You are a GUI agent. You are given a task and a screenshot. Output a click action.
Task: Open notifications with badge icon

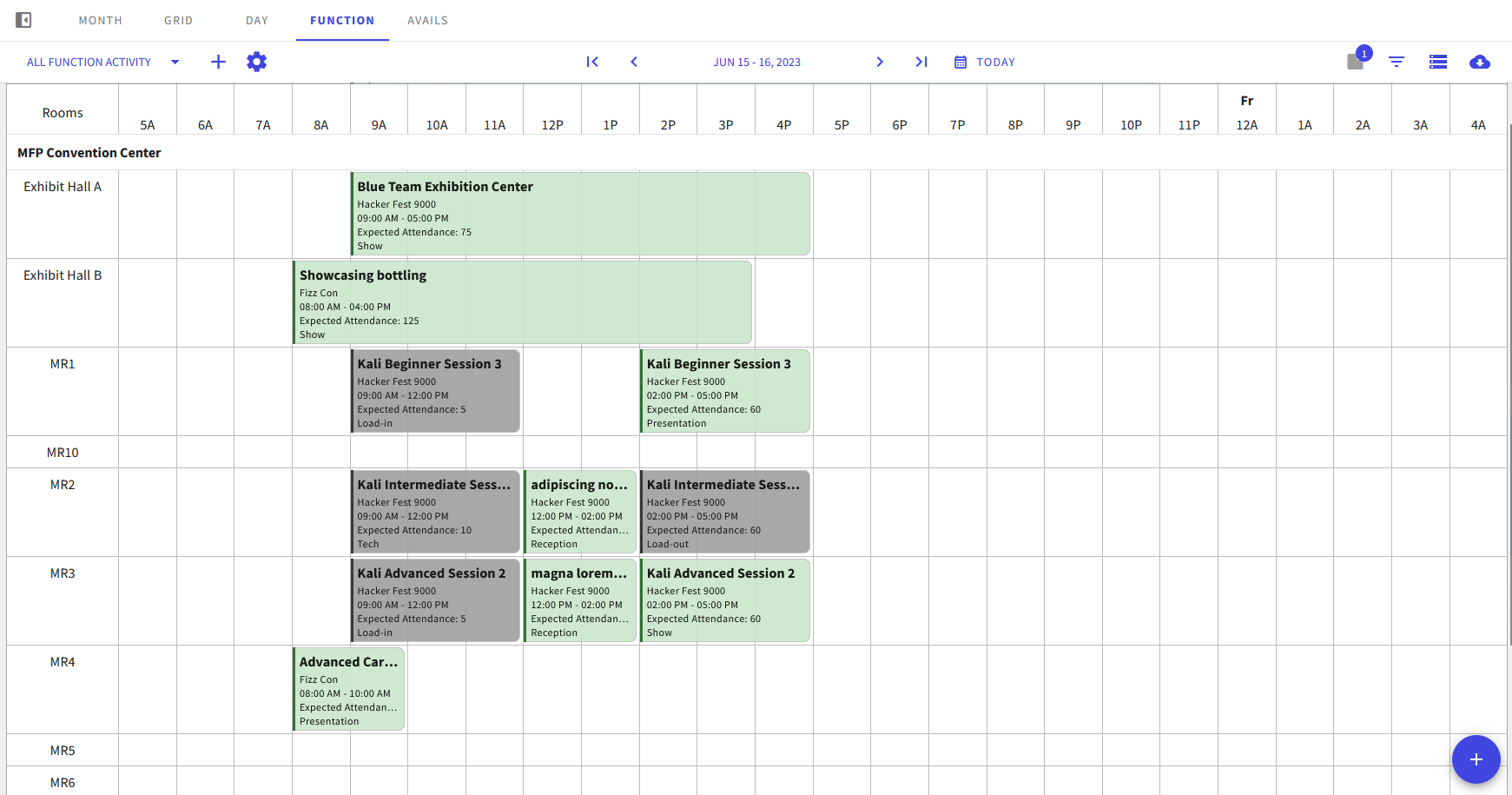click(1357, 60)
